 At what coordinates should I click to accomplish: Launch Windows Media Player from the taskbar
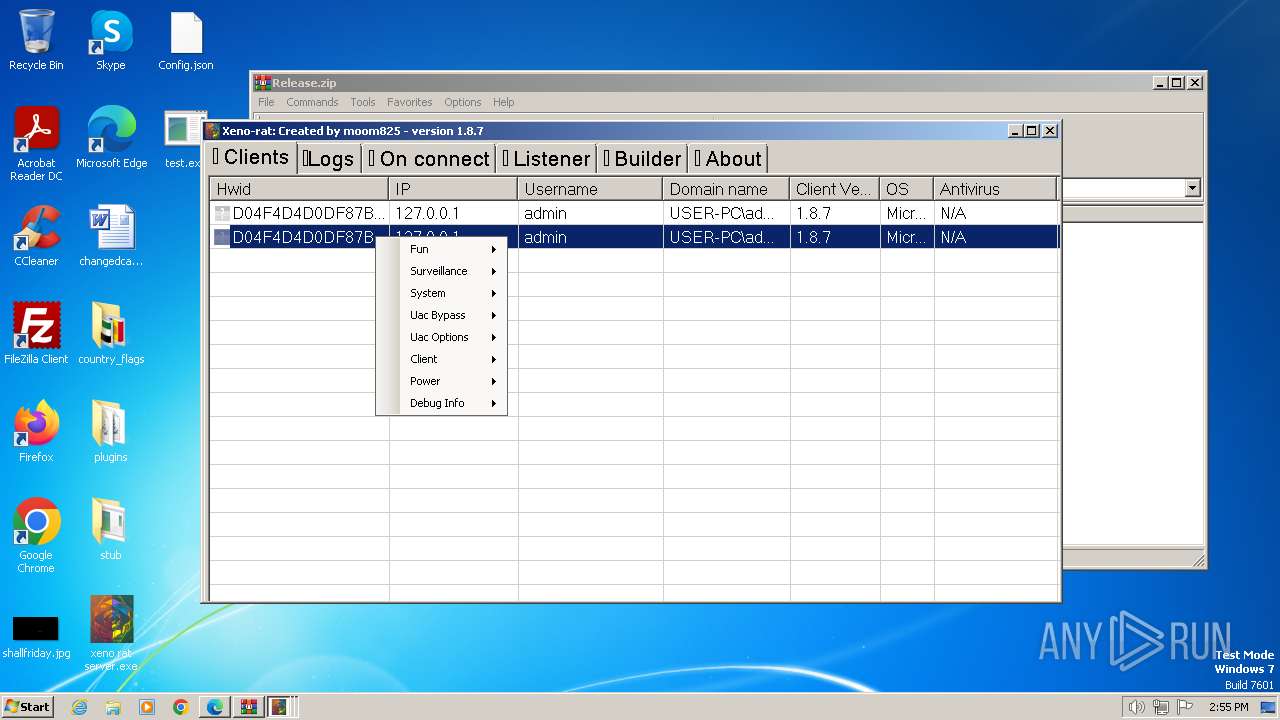147,707
